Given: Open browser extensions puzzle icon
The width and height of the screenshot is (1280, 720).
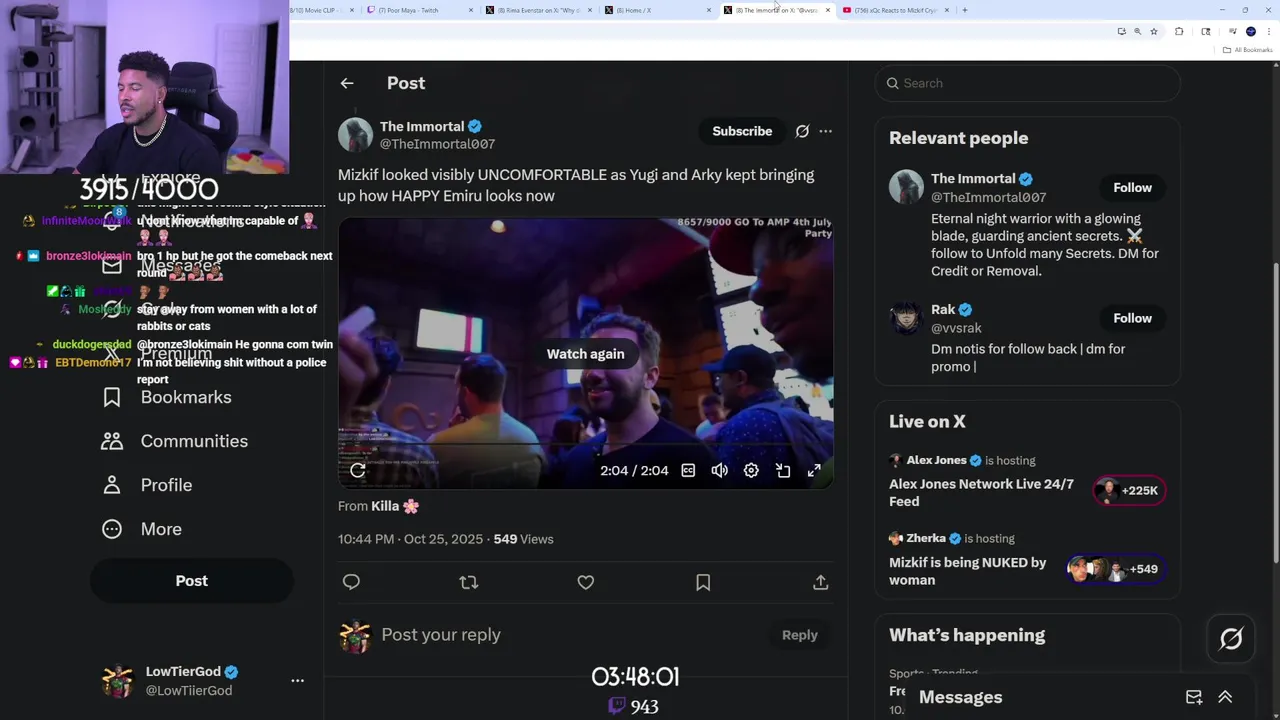Looking at the screenshot, I should [x=1179, y=31].
